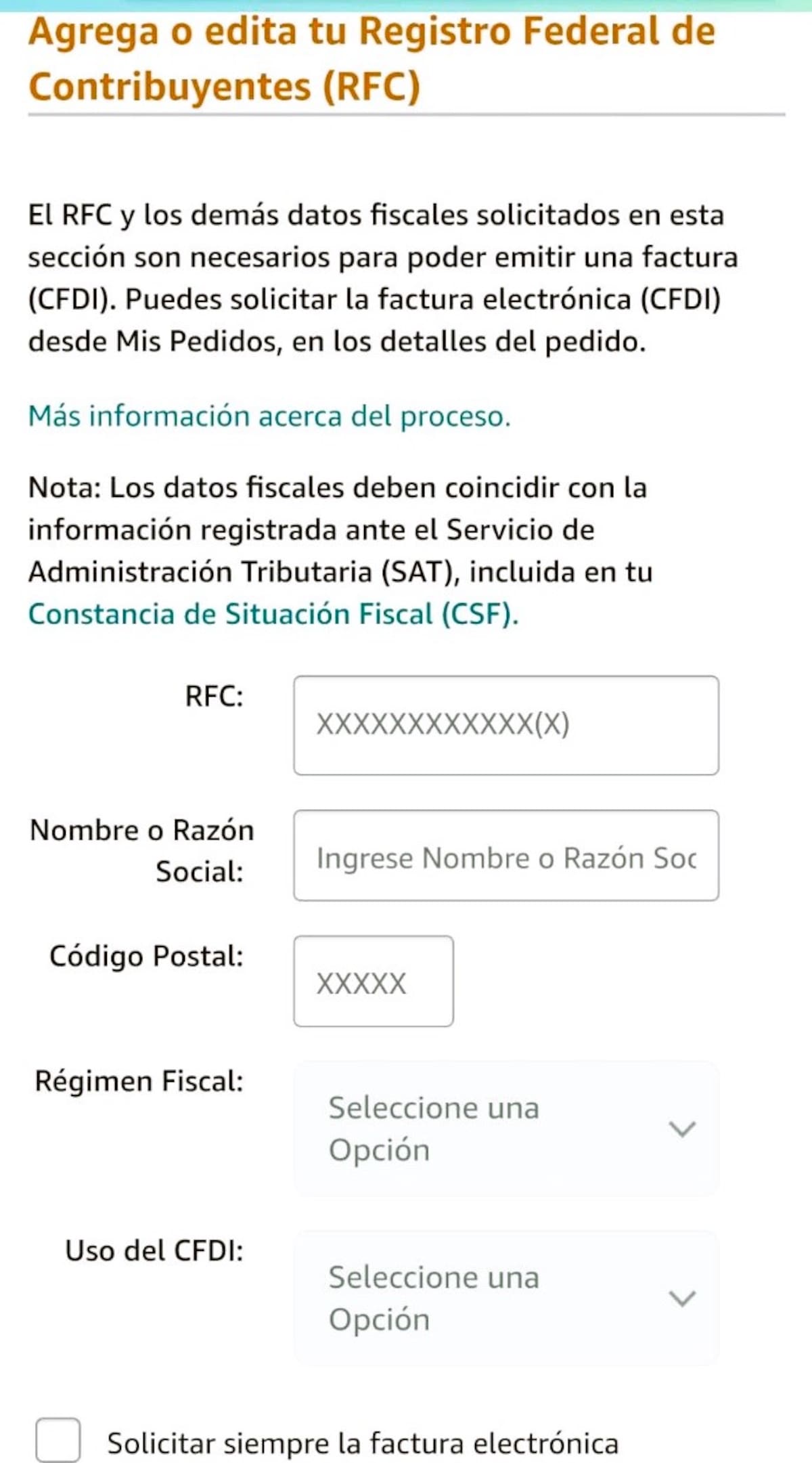
Task: Click the Nombre o Razón Social label
Action: coord(142,850)
